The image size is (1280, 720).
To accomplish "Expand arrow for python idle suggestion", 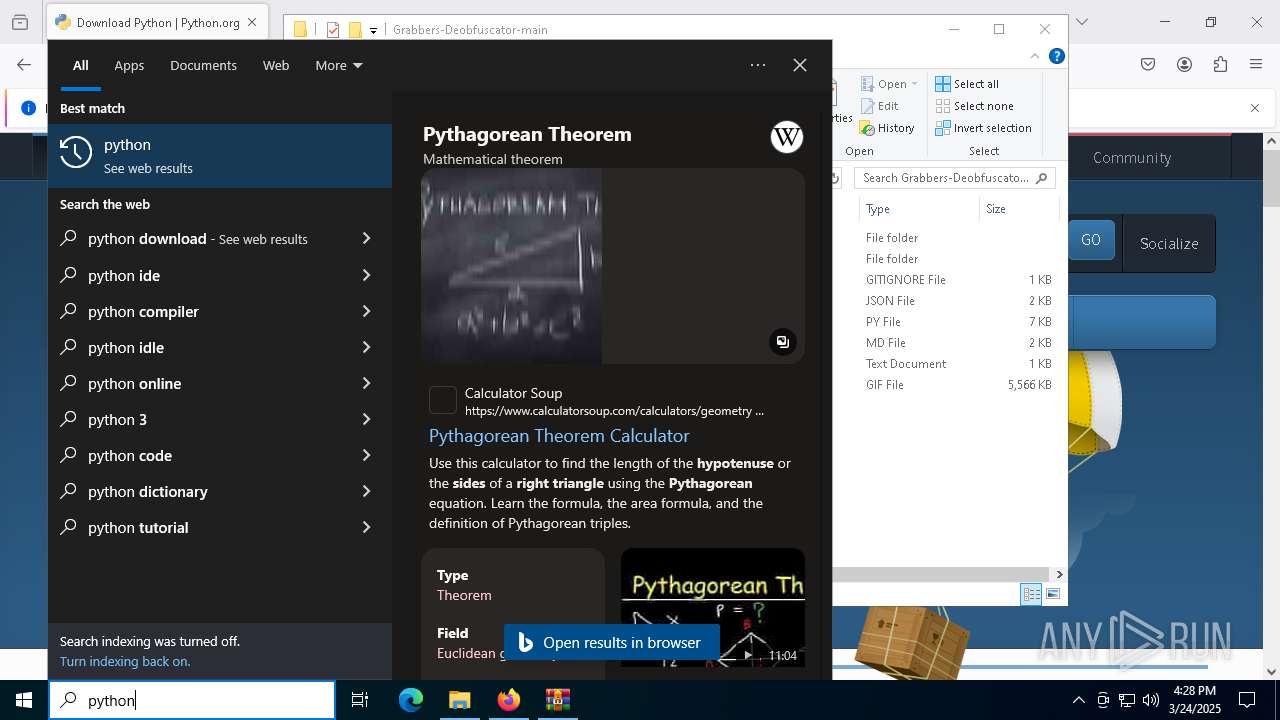I will pos(366,347).
